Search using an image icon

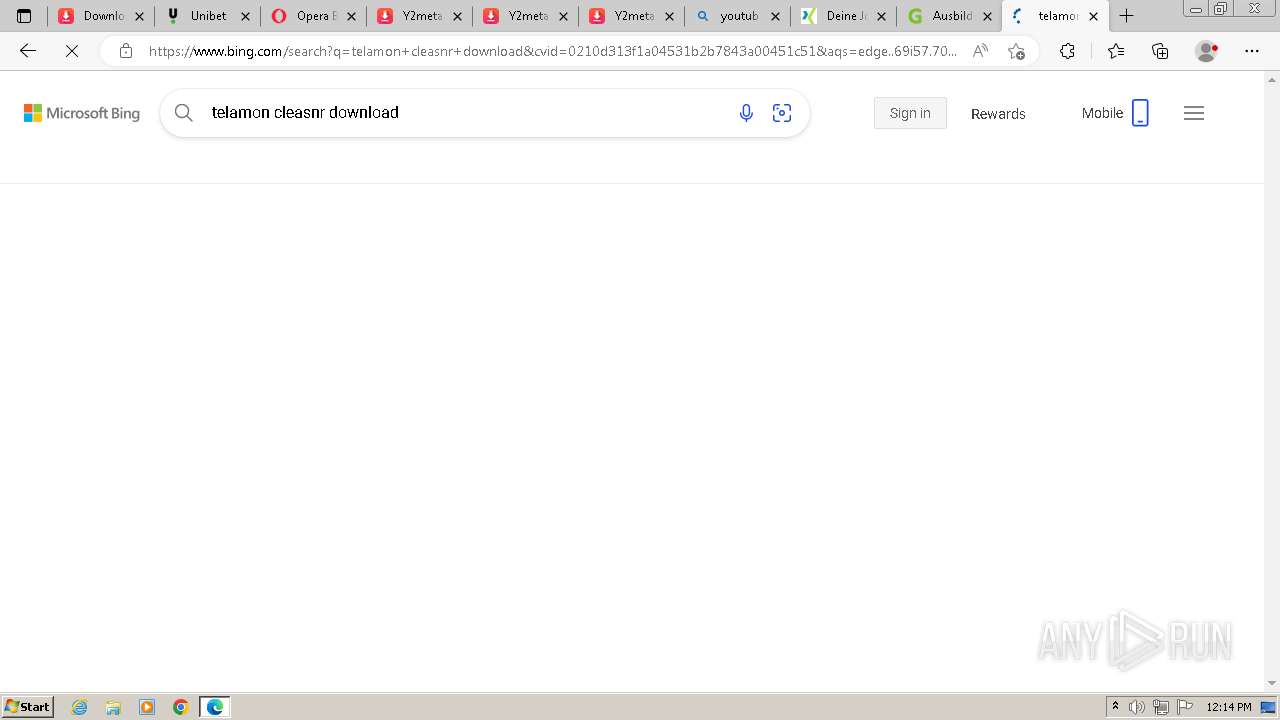pos(782,113)
